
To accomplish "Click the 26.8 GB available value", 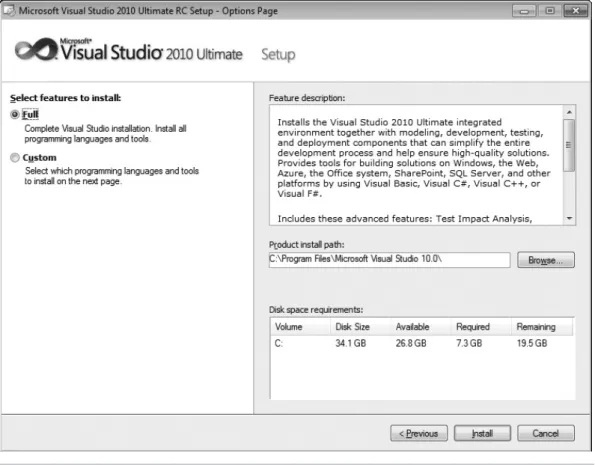I will pos(411,344).
